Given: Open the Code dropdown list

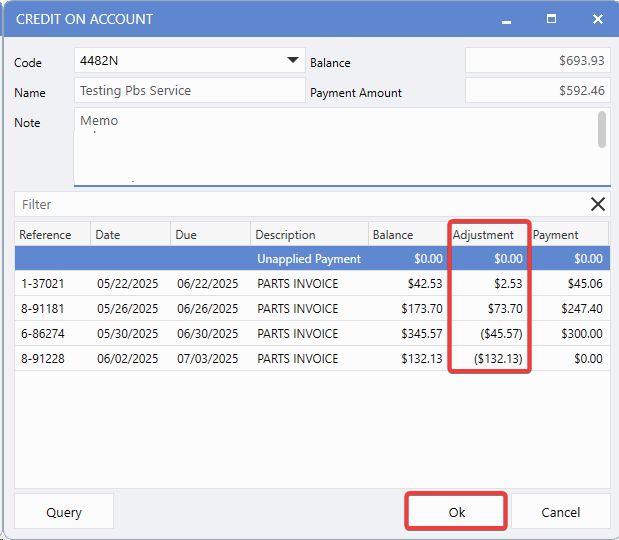Looking at the screenshot, I should click(x=293, y=61).
